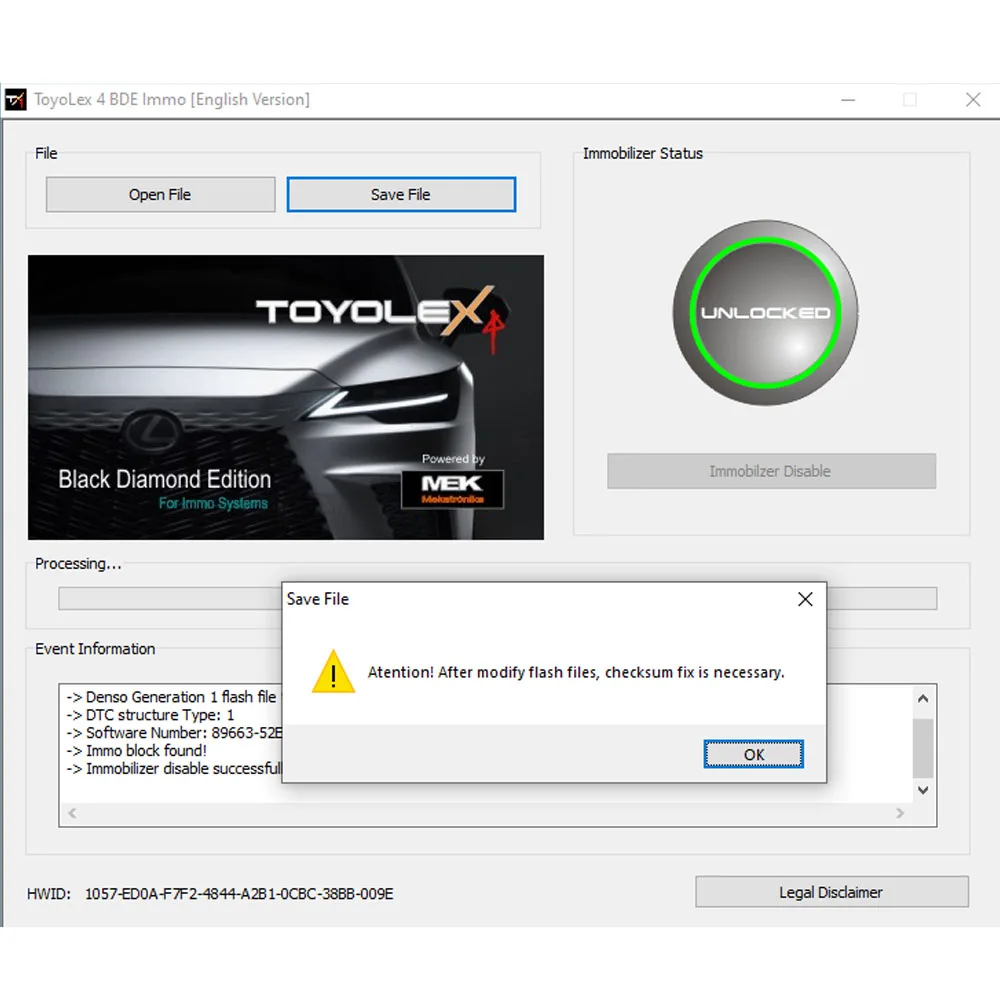Minimize the ToyoLex window
1000x1000 pixels.
848,100
